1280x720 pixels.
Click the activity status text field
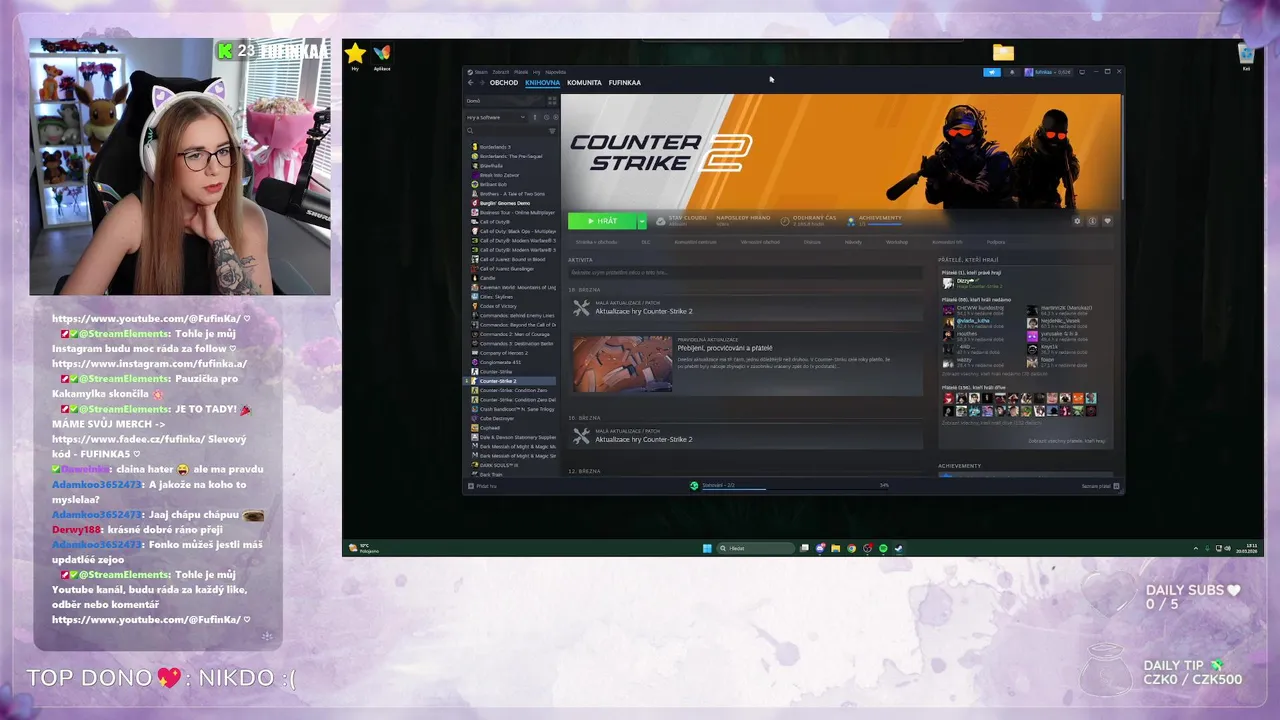[x=745, y=272]
